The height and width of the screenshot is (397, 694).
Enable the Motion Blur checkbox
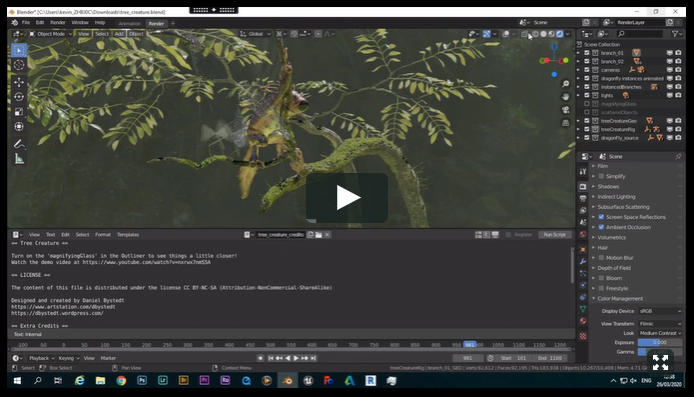click(x=601, y=258)
